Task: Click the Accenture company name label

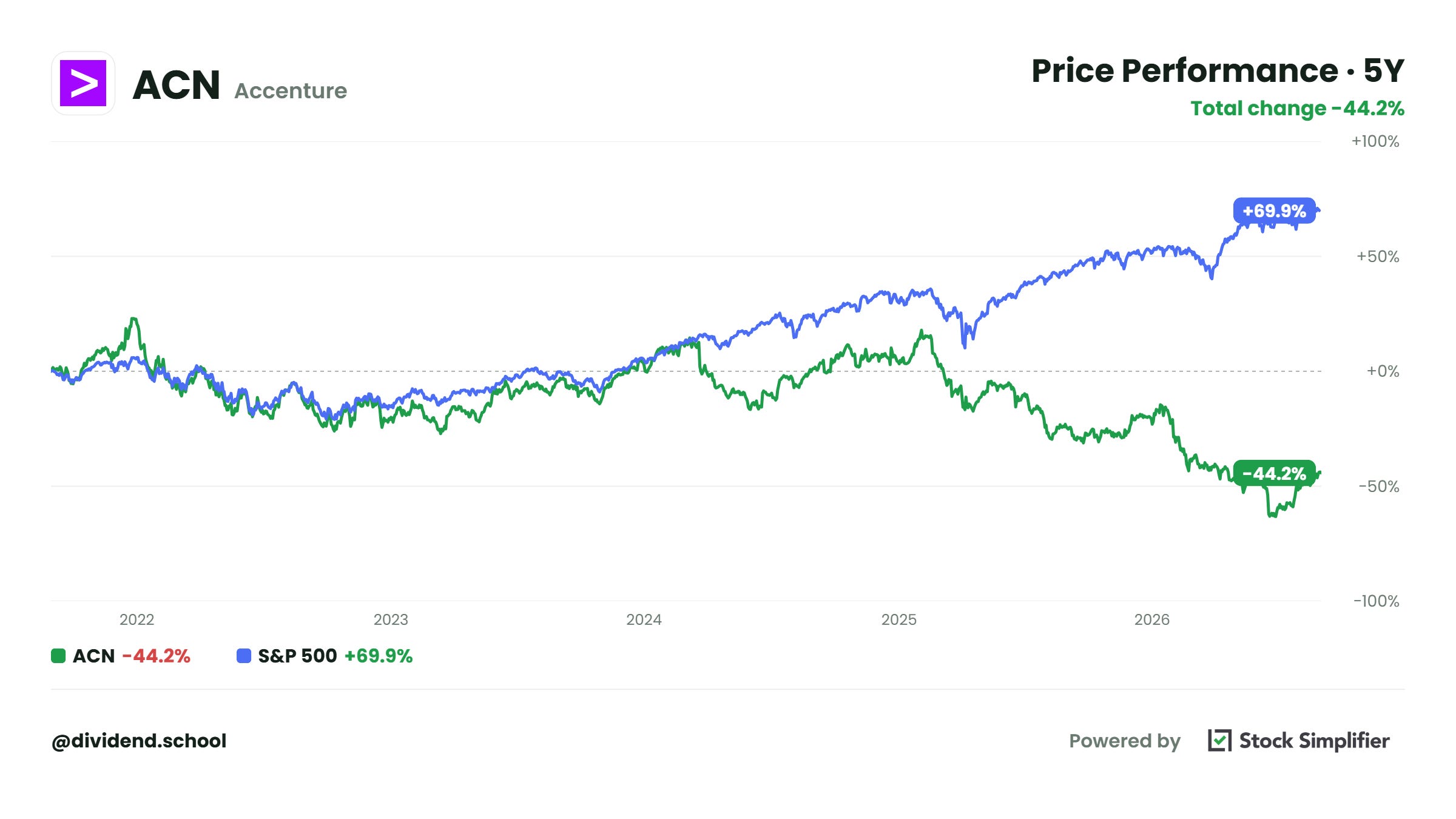Action: (291, 90)
